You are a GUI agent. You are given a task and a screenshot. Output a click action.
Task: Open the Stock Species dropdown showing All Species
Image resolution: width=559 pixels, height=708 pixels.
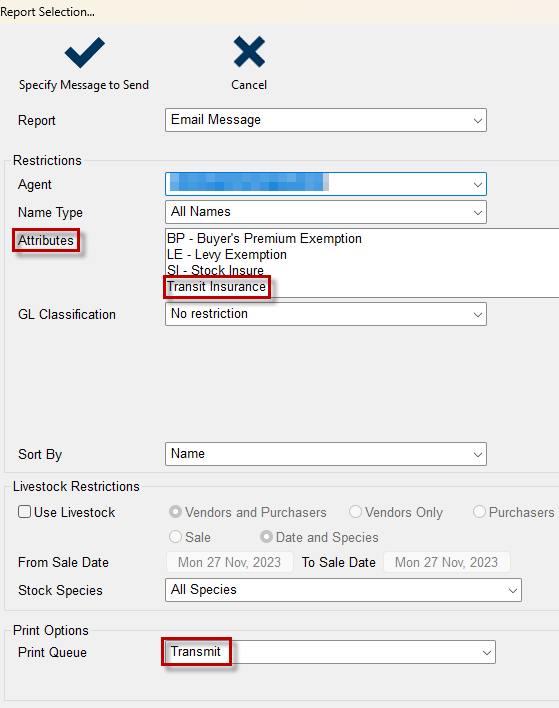coord(343,590)
